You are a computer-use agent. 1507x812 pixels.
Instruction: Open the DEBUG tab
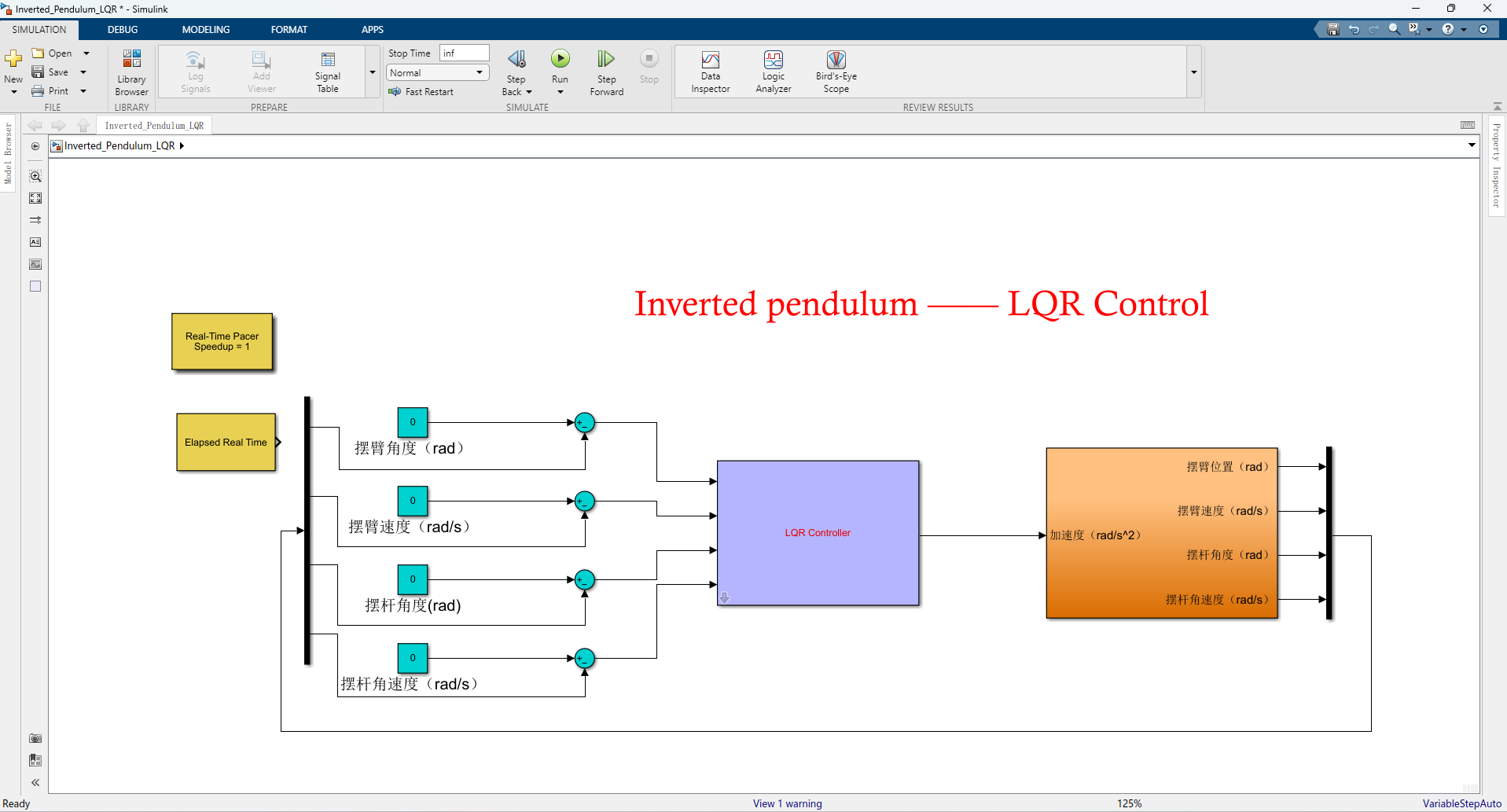(123, 30)
